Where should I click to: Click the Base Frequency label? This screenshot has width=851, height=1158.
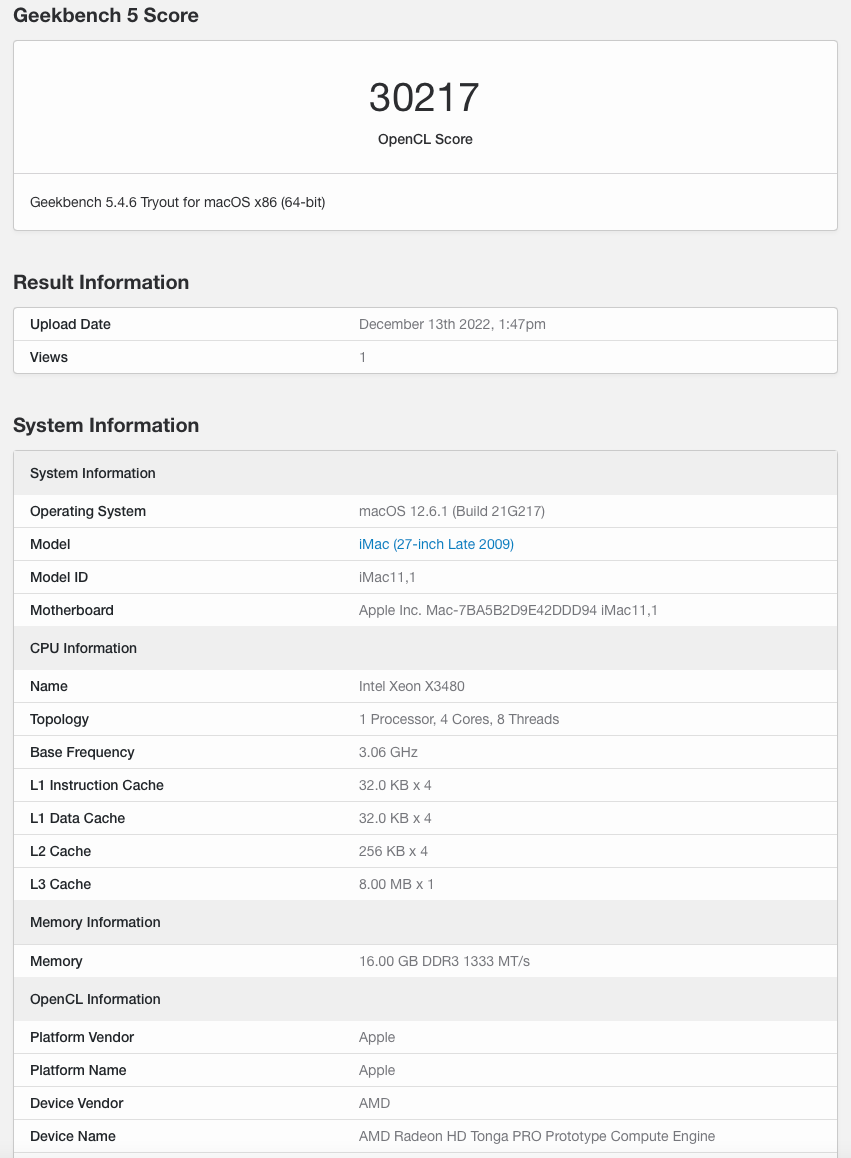[82, 753]
